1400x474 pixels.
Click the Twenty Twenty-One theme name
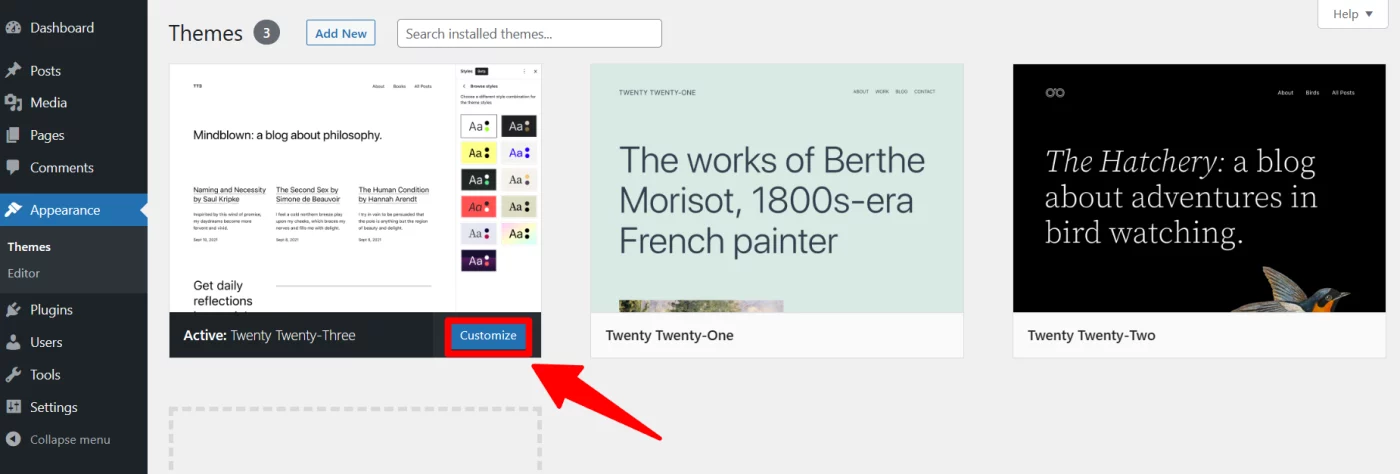pos(669,336)
